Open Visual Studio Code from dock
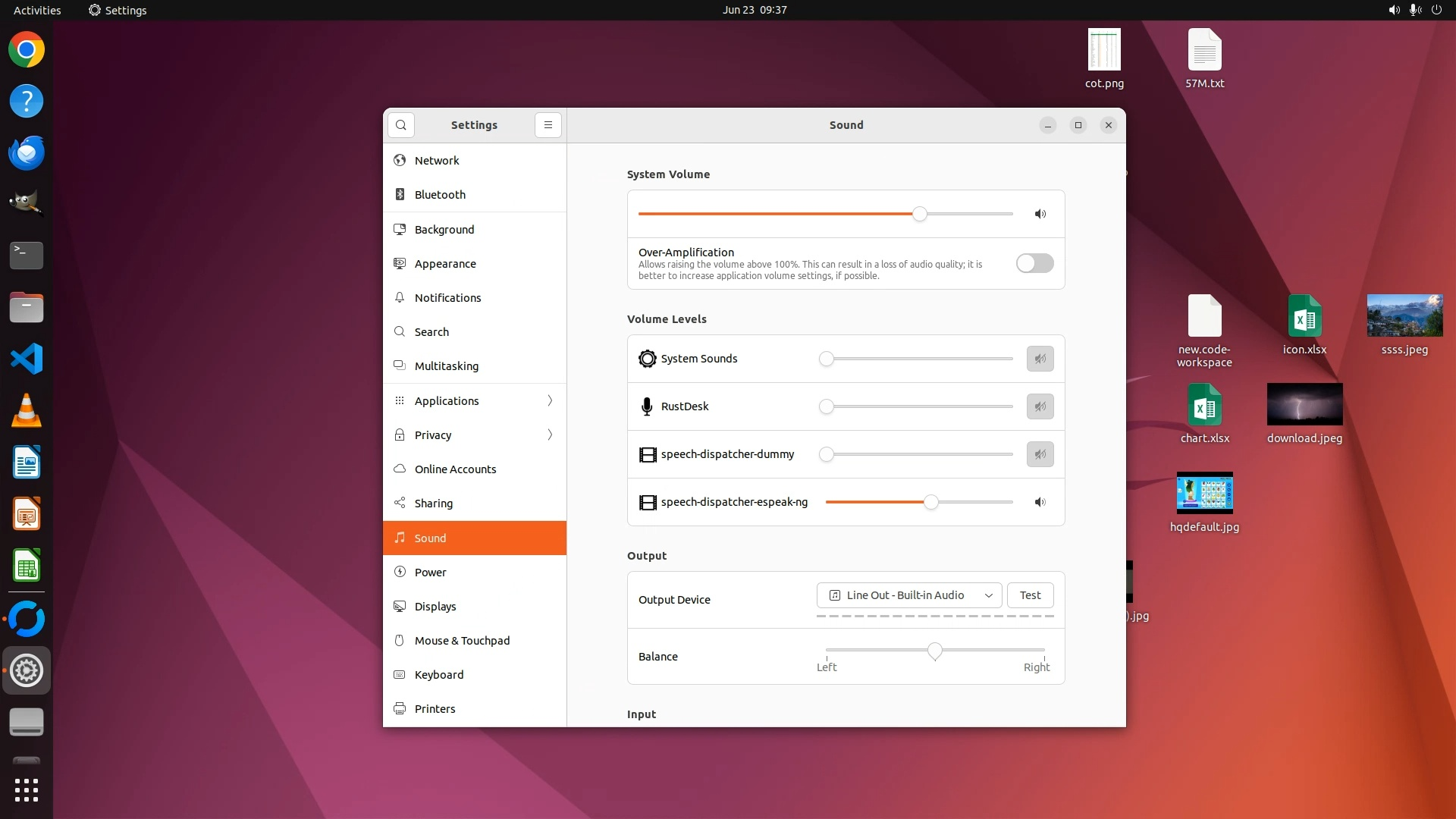 27,359
